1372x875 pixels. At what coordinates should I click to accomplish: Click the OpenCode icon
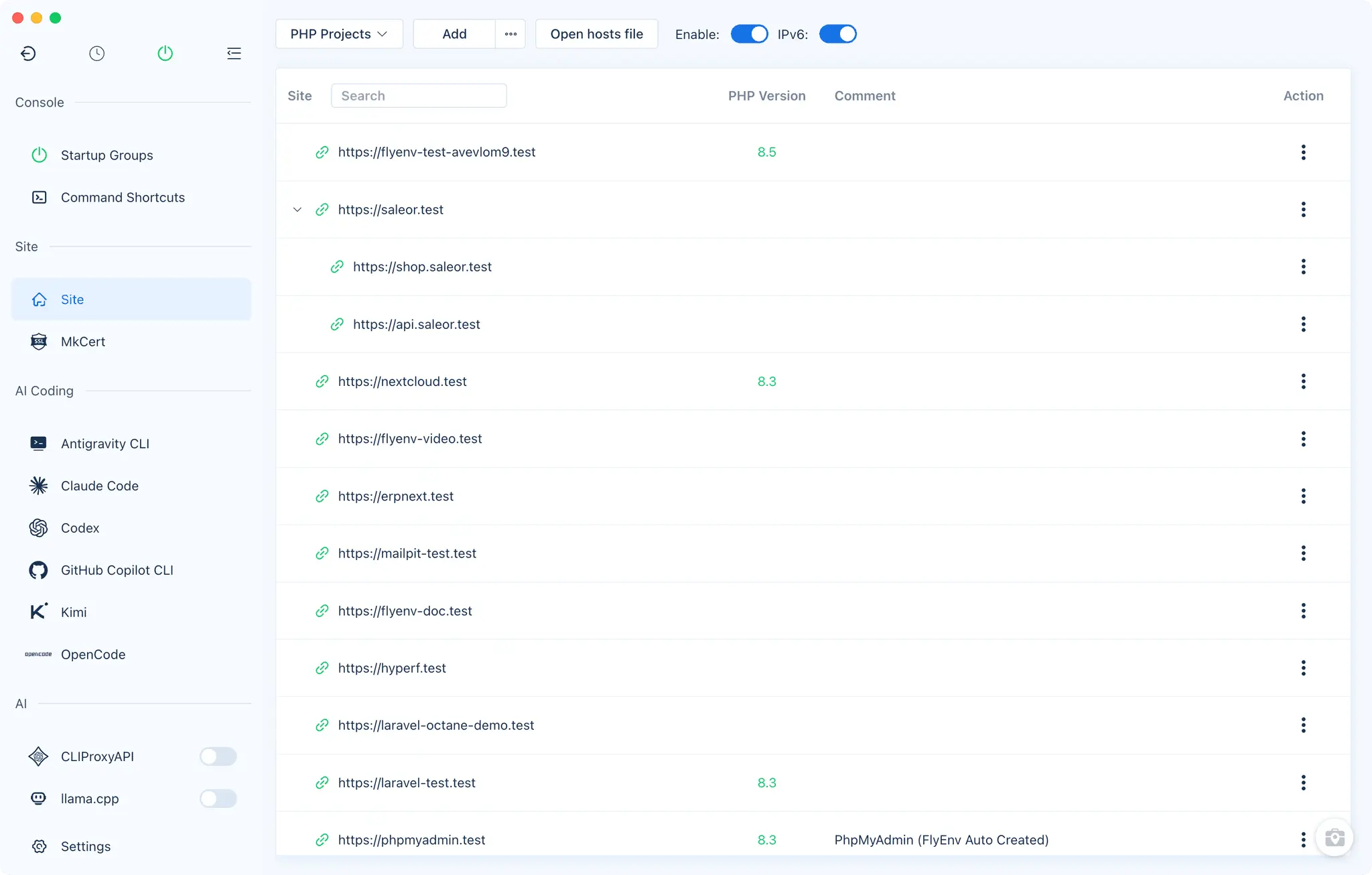tap(38, 654)
